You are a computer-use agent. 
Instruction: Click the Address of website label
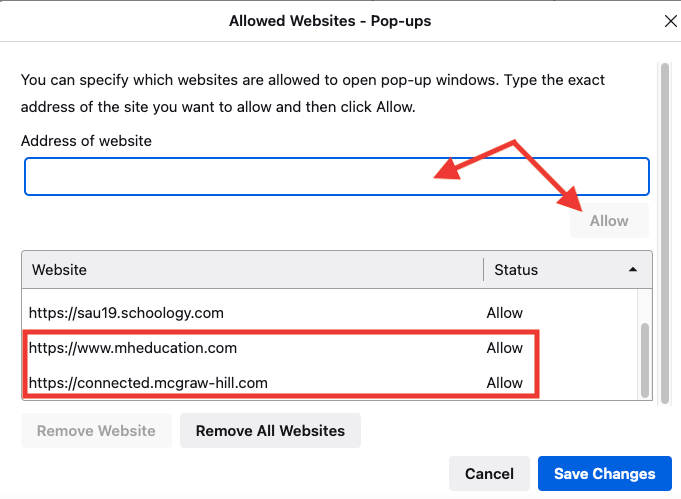(x=87, y=141)
